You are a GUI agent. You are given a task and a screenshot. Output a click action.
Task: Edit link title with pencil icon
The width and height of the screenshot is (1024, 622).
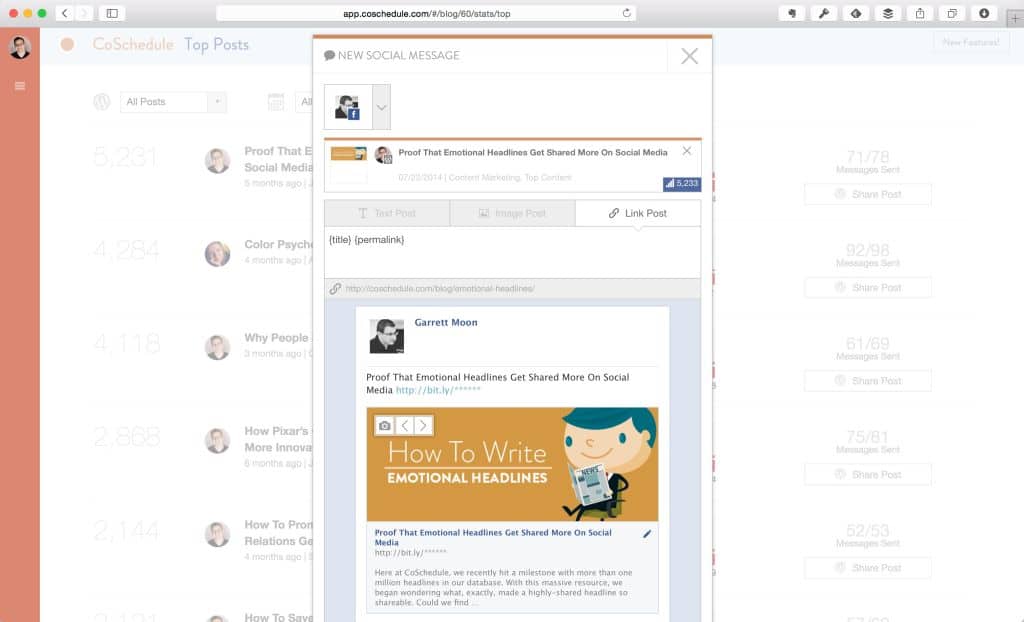point(647,534)
